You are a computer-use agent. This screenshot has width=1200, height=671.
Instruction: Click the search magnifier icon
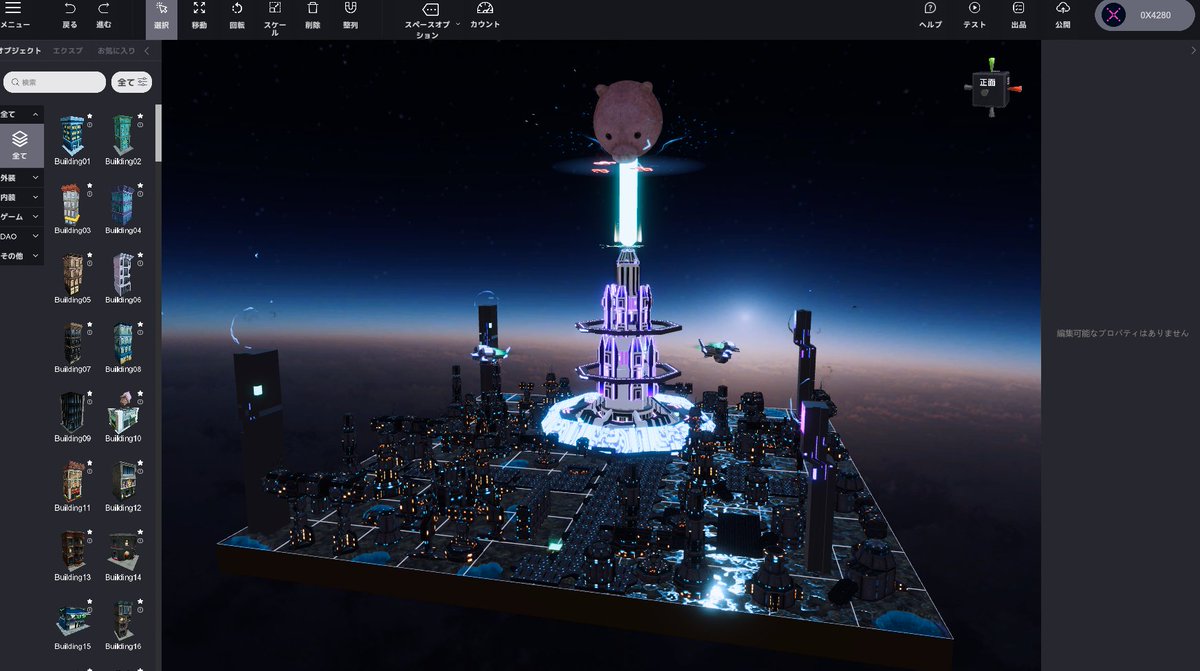coord(14,82)
